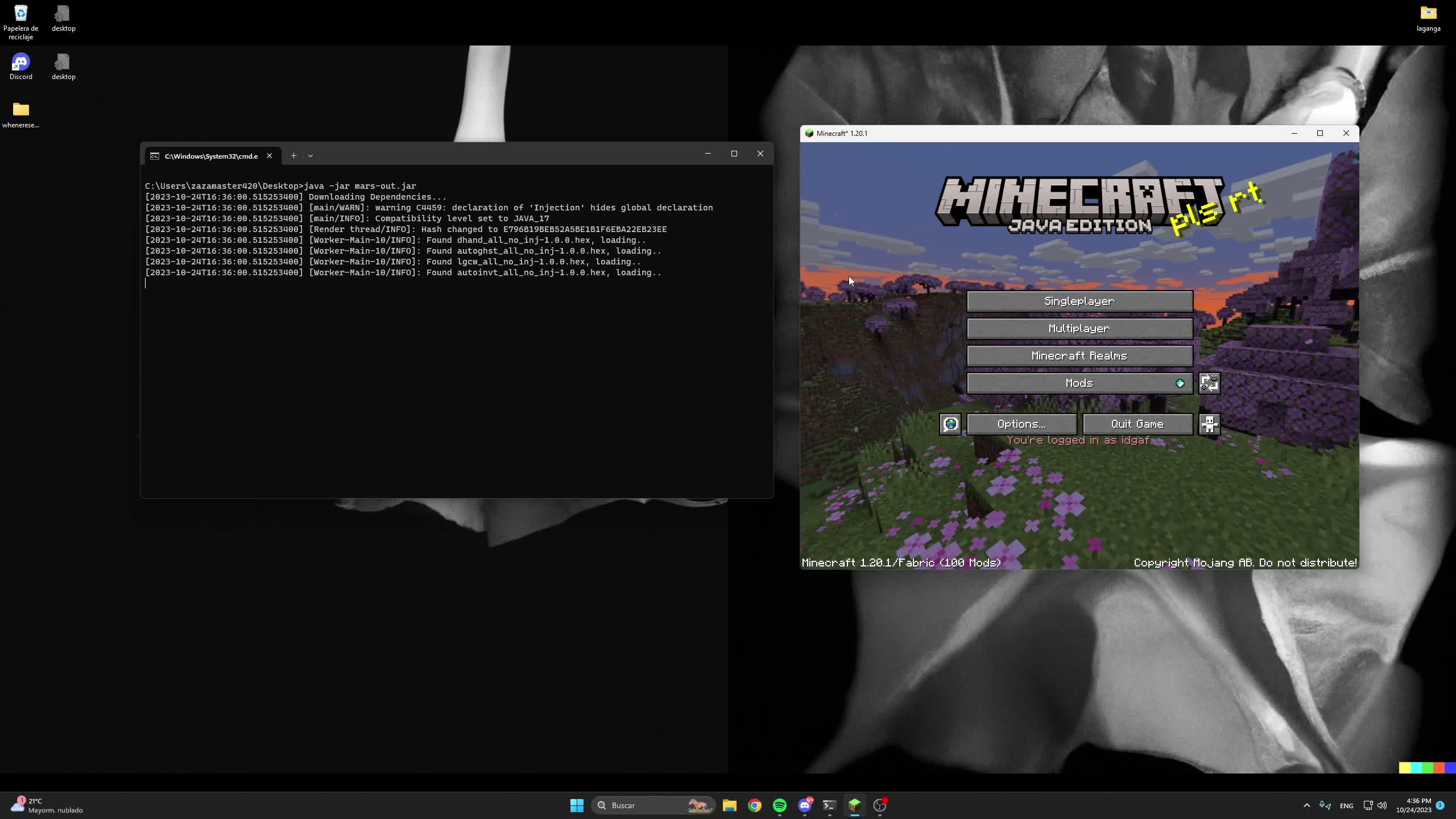Open Discord from the taskbar

coord(804,805)
